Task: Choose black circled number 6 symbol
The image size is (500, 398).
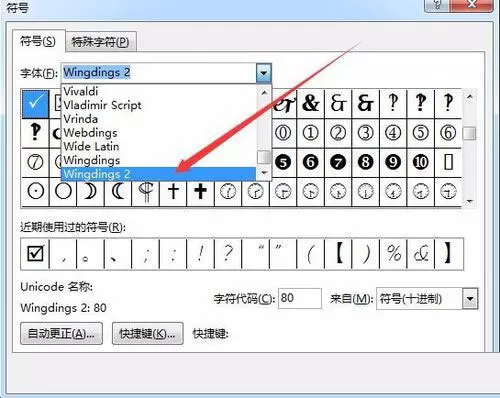Action: coord(310,163)
